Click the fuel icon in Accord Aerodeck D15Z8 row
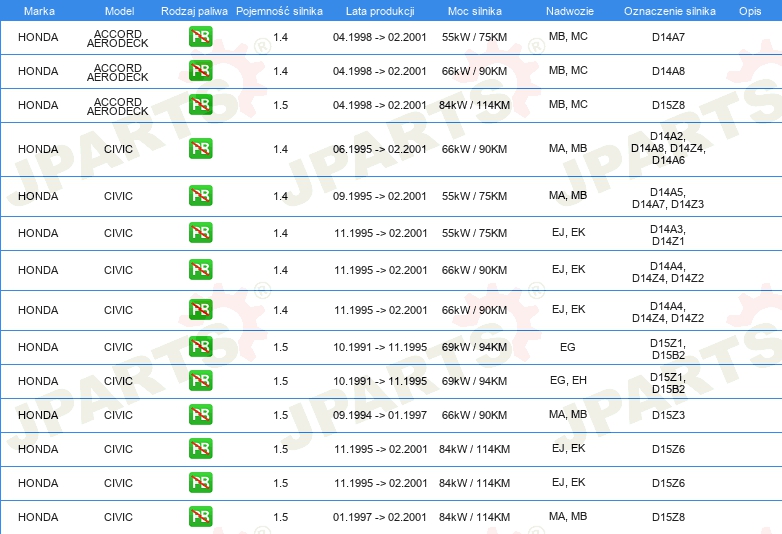The width and height of the screenshot is (782, 534). tap(200, 105)
